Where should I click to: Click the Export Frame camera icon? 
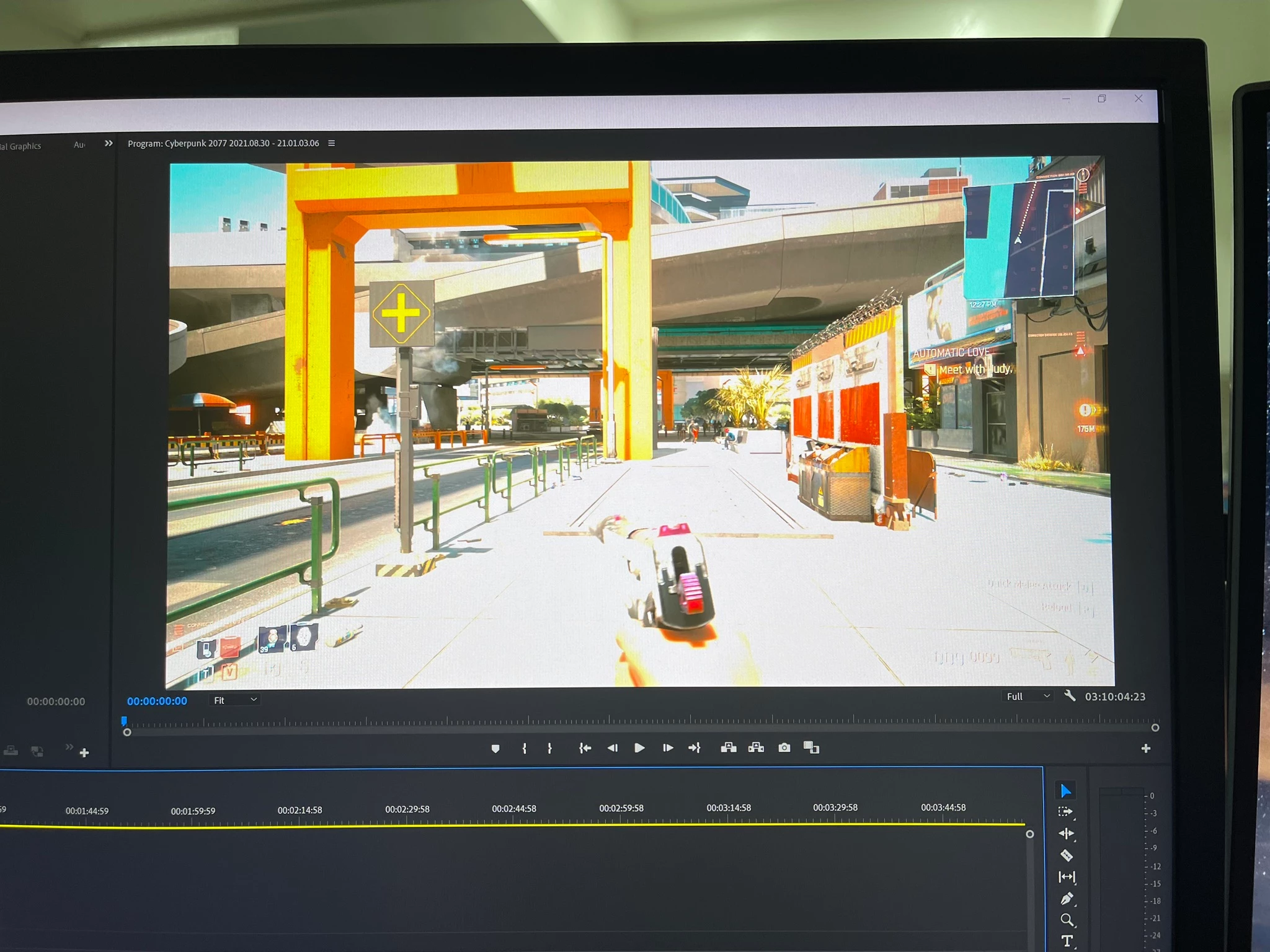pyautogui.click(x=784, y=748)
